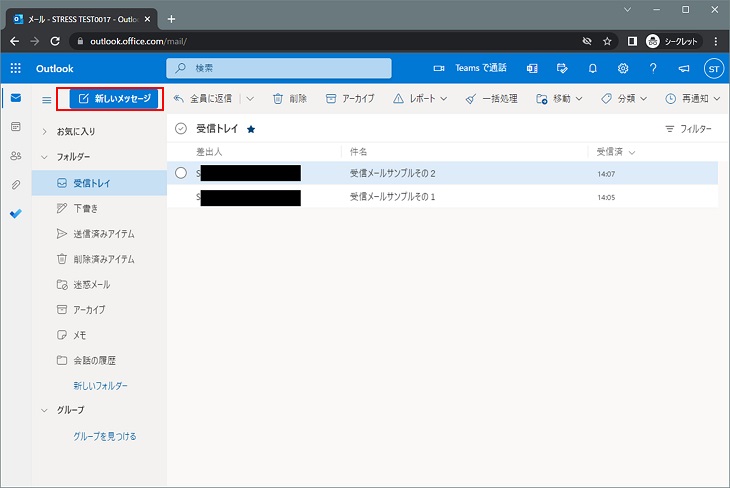This screenshot has width=730, height=488.
Task: Open Files paperclip module in left rail
Action: [x=16, y=185]
